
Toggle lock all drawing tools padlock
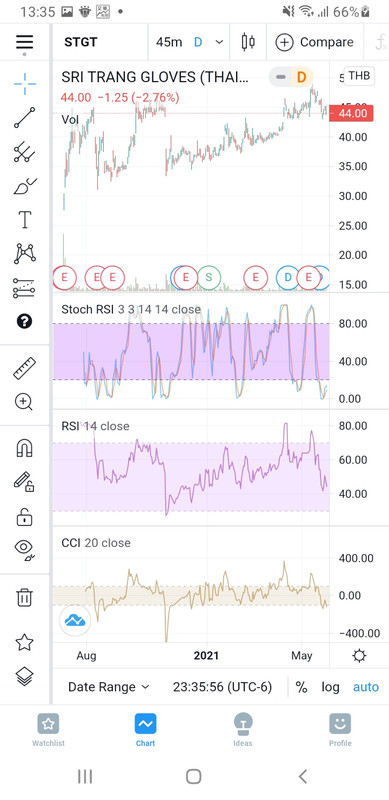[24, 516]
